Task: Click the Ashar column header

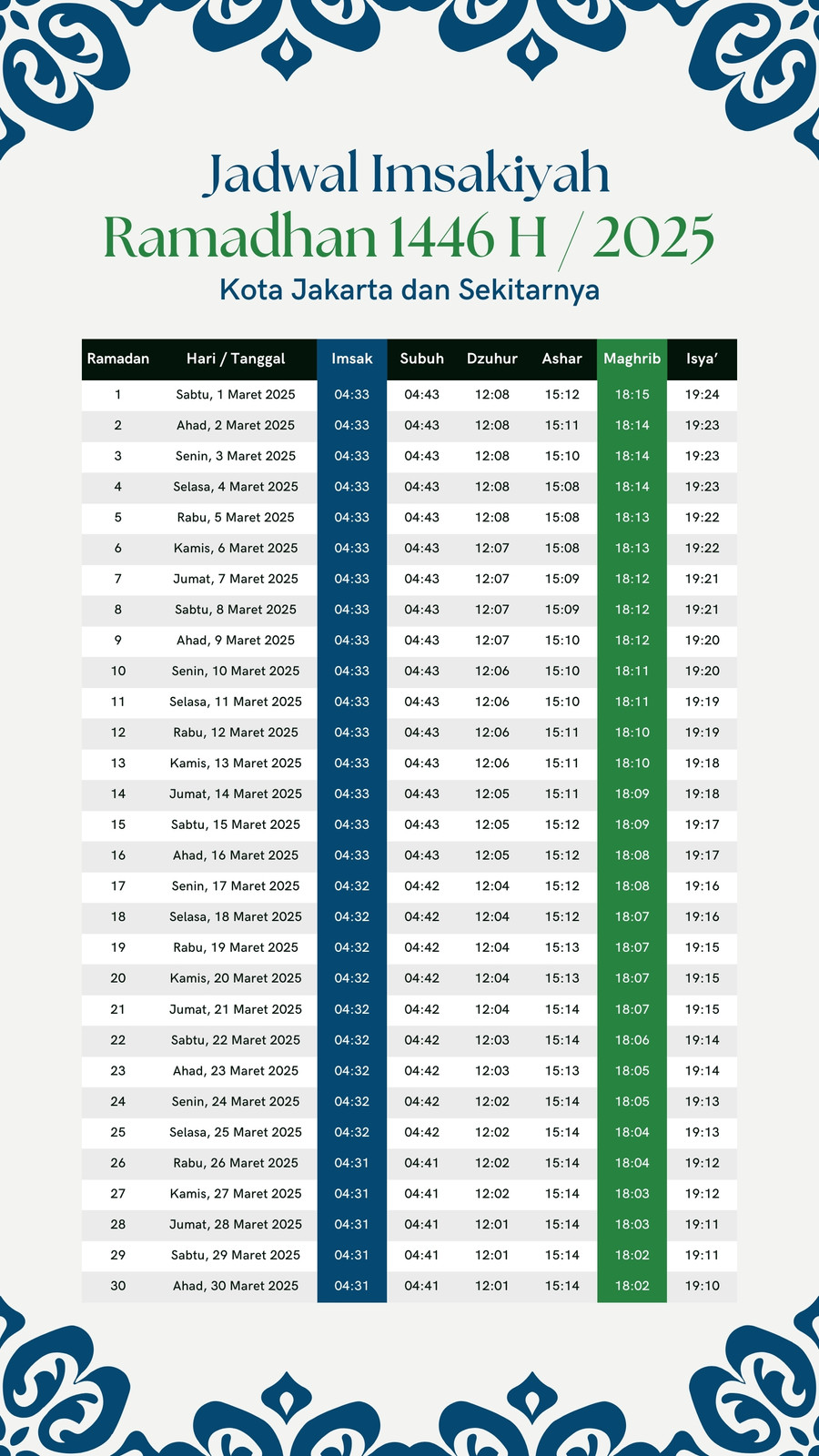Action: pos(562,359)
